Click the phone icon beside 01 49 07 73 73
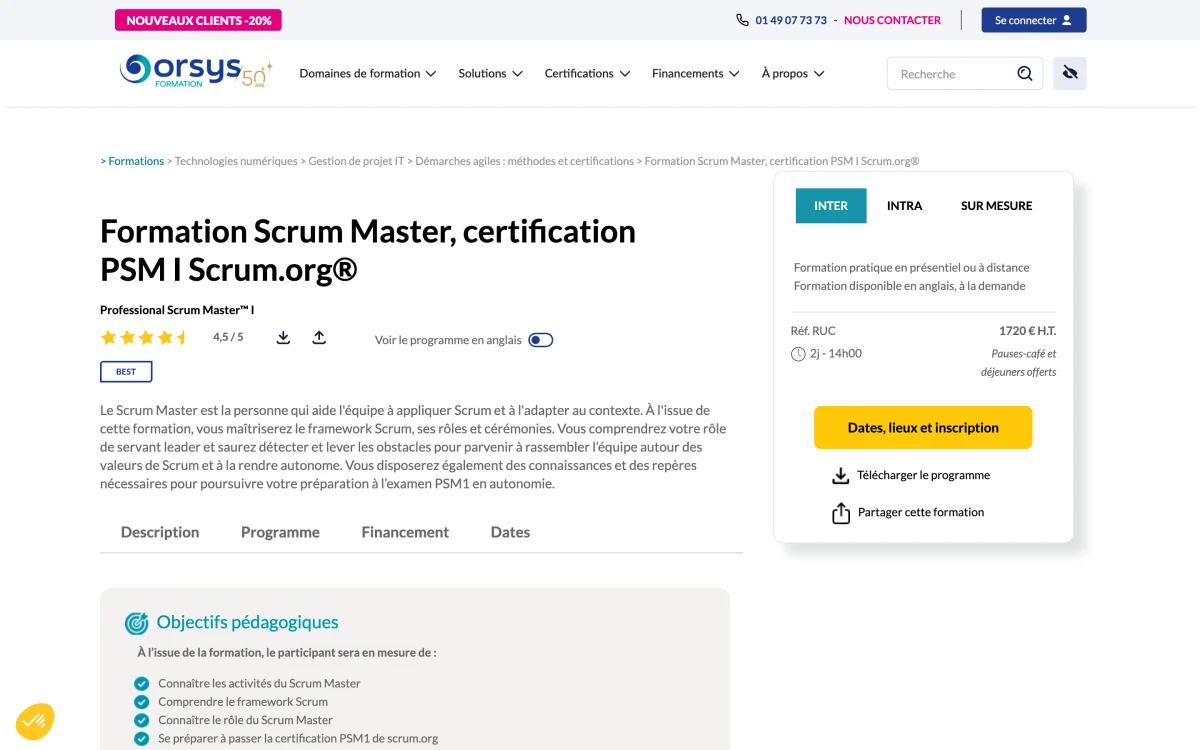Viewport: 1200px width, 750px height. pos(742,20)
